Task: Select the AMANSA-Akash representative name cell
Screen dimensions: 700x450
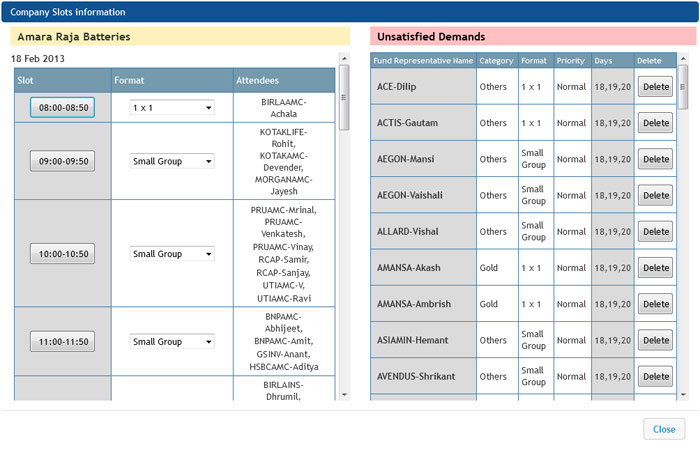Action: point(423,268)
